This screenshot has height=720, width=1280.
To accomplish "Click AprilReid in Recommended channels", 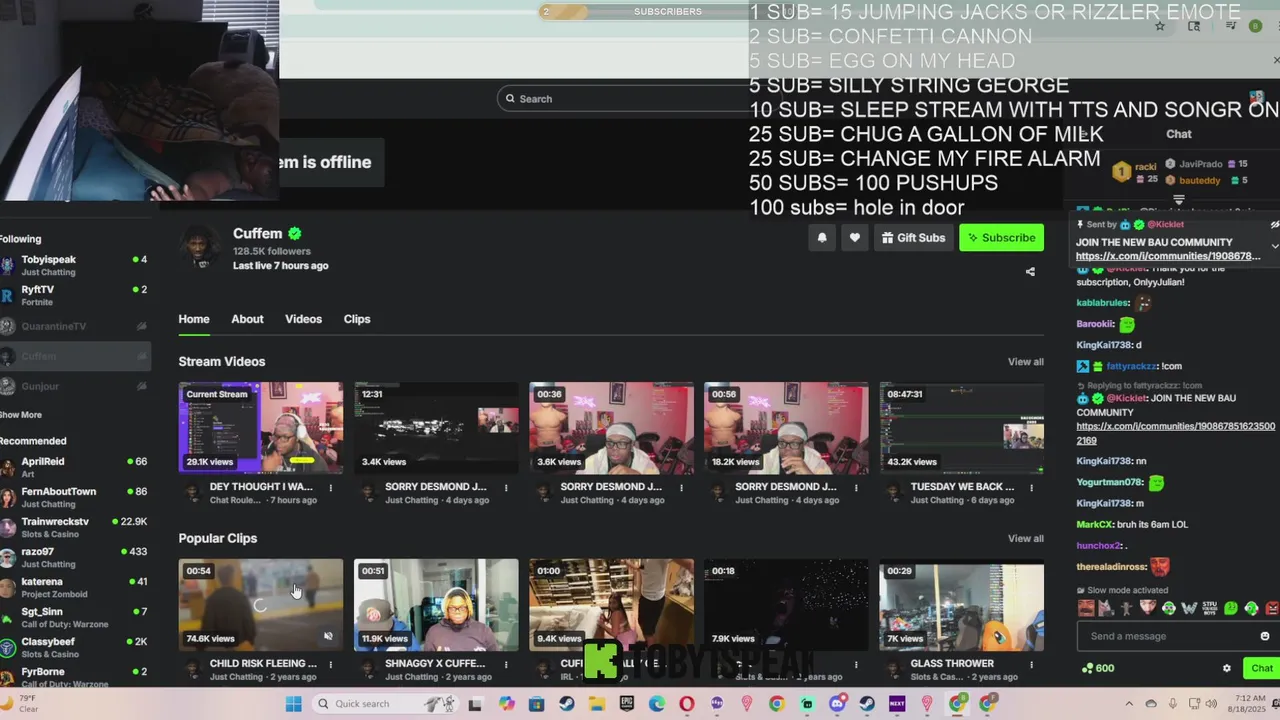I will point(75,467).
